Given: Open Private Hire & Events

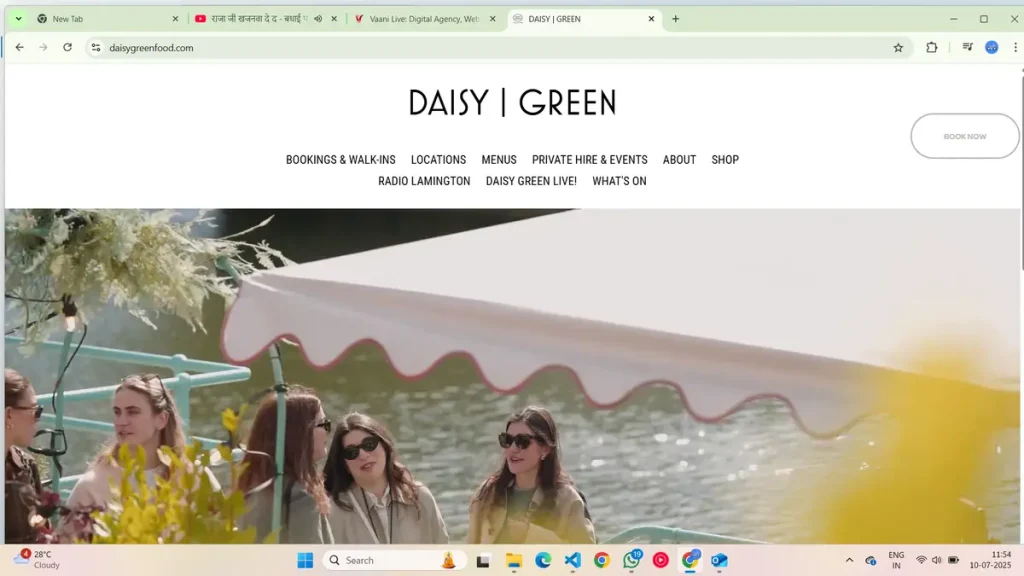Looking at the screenshot, I should [x=590, y=159].
